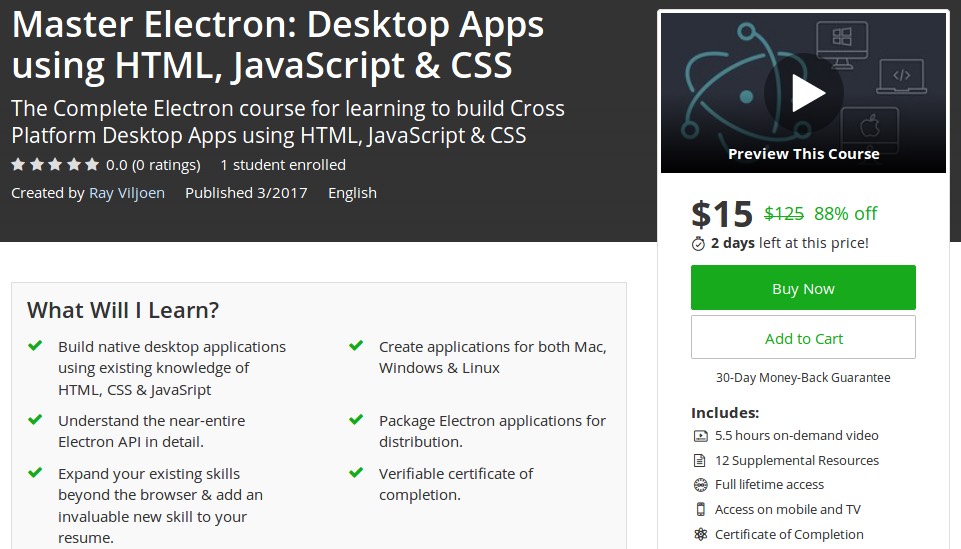
Task: Open Ray Viljoen's instructor profile
Action: tap(127, 193)
